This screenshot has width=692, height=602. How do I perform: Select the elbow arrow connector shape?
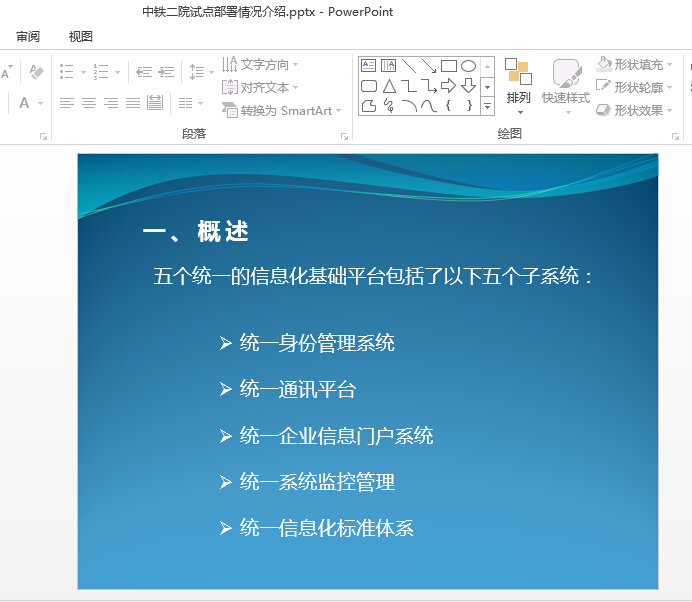[429, 86]
